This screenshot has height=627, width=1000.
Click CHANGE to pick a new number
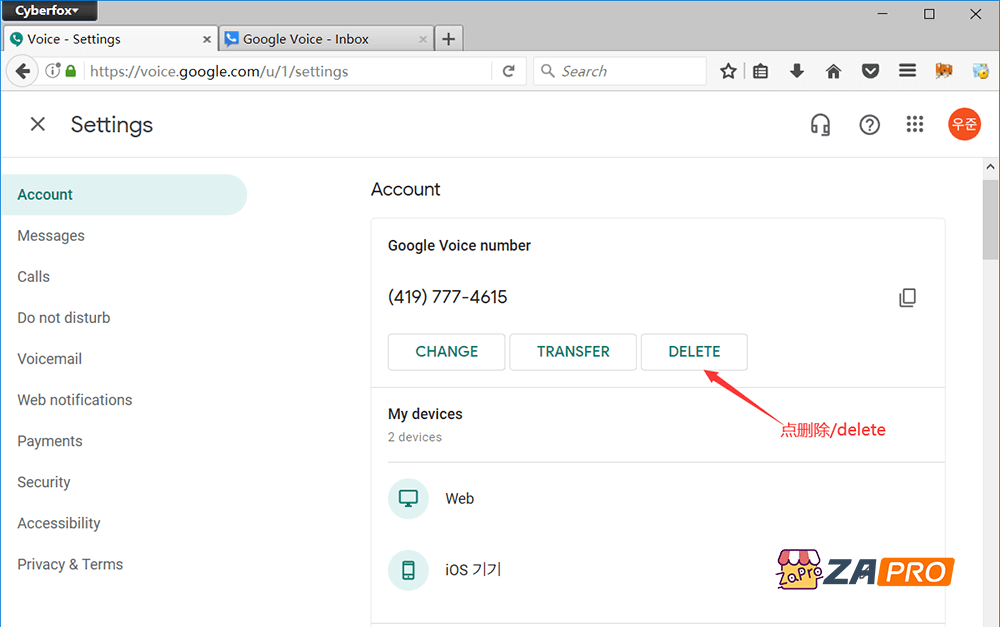[x=446, y=352]
